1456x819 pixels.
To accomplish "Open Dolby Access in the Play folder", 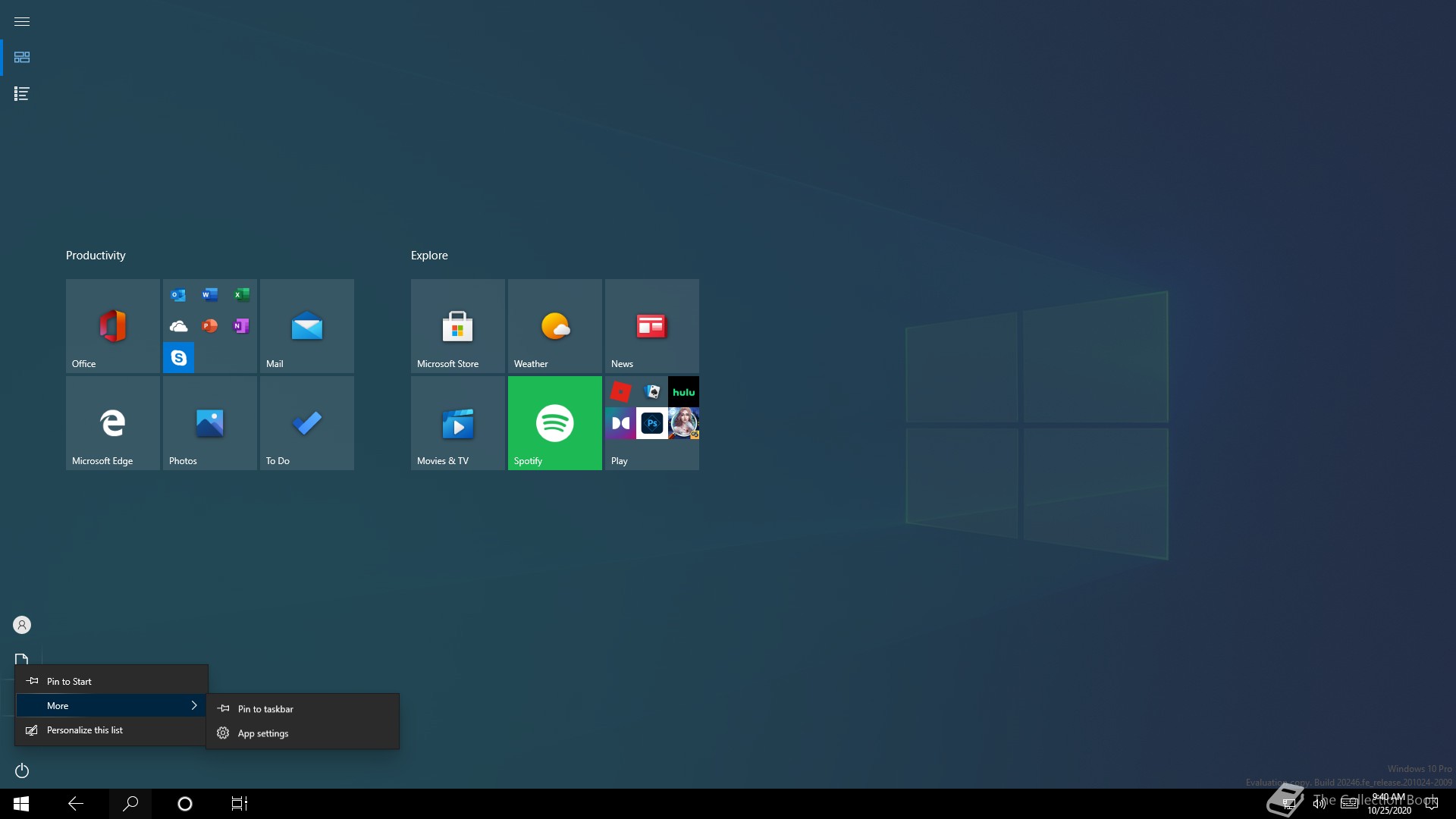I will tap(620, 423).
